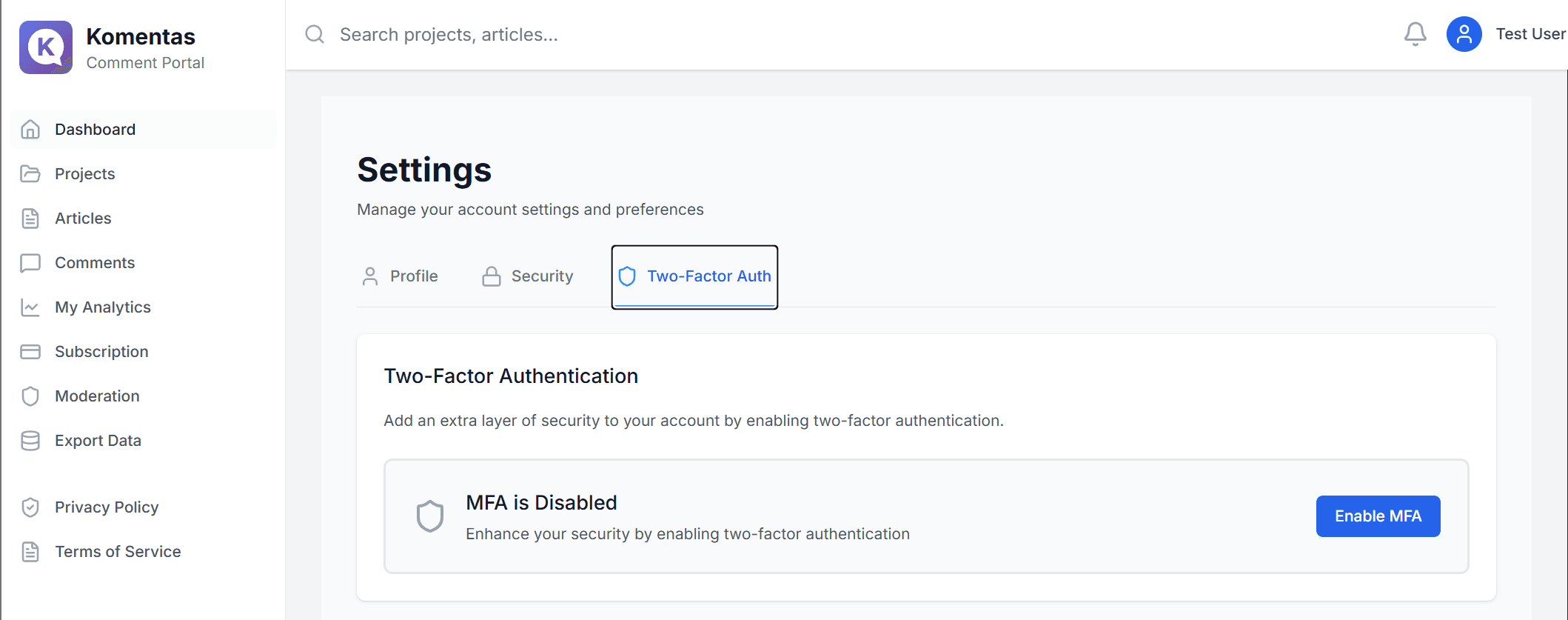Screen dimensions: 1568x620
Task: Go to Terms of Service
Action: [x=118, y=552]
